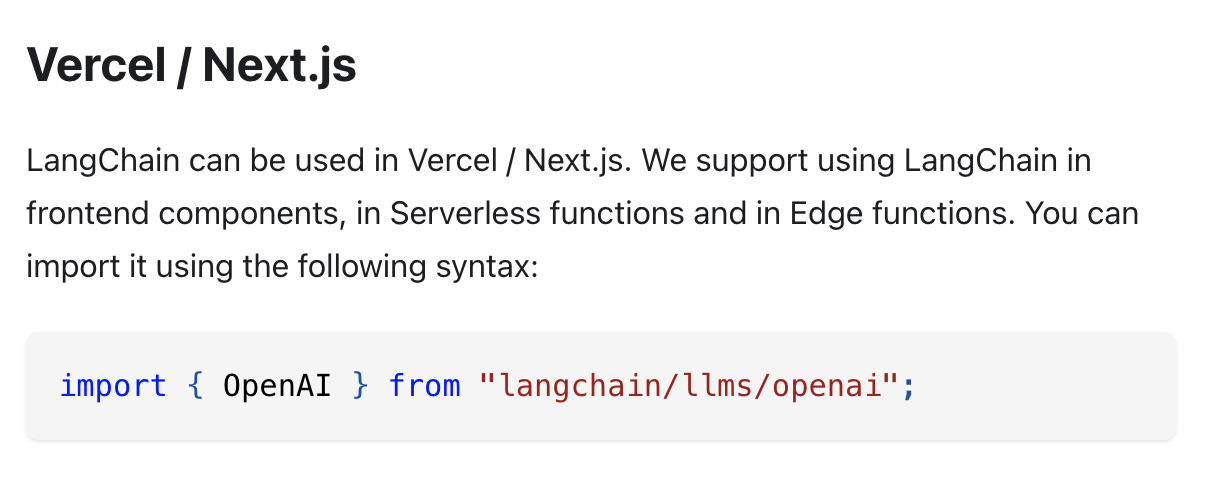Click the word "support" in the paragraph

(x=752, y=160)
